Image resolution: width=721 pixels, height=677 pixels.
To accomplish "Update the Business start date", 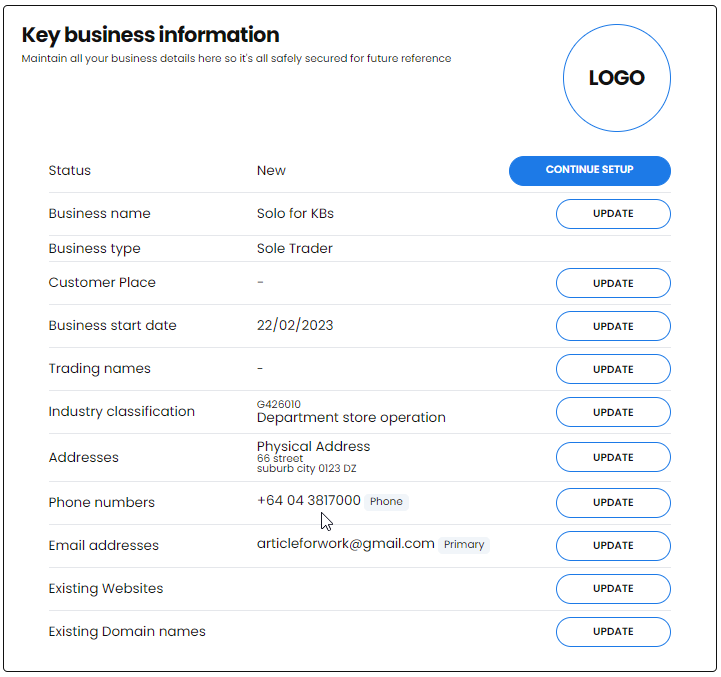I will coord(613,326).
